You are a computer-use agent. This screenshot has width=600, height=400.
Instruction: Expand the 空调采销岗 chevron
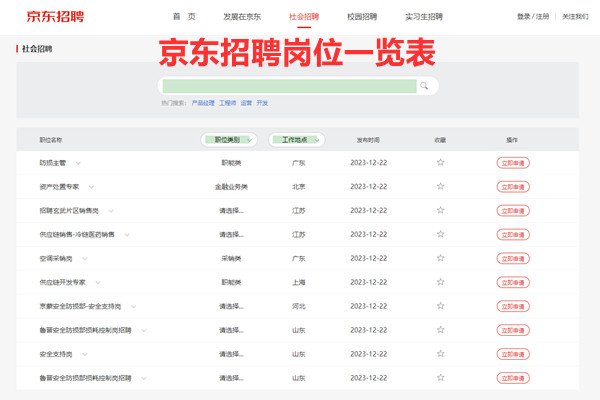[85, 259]
